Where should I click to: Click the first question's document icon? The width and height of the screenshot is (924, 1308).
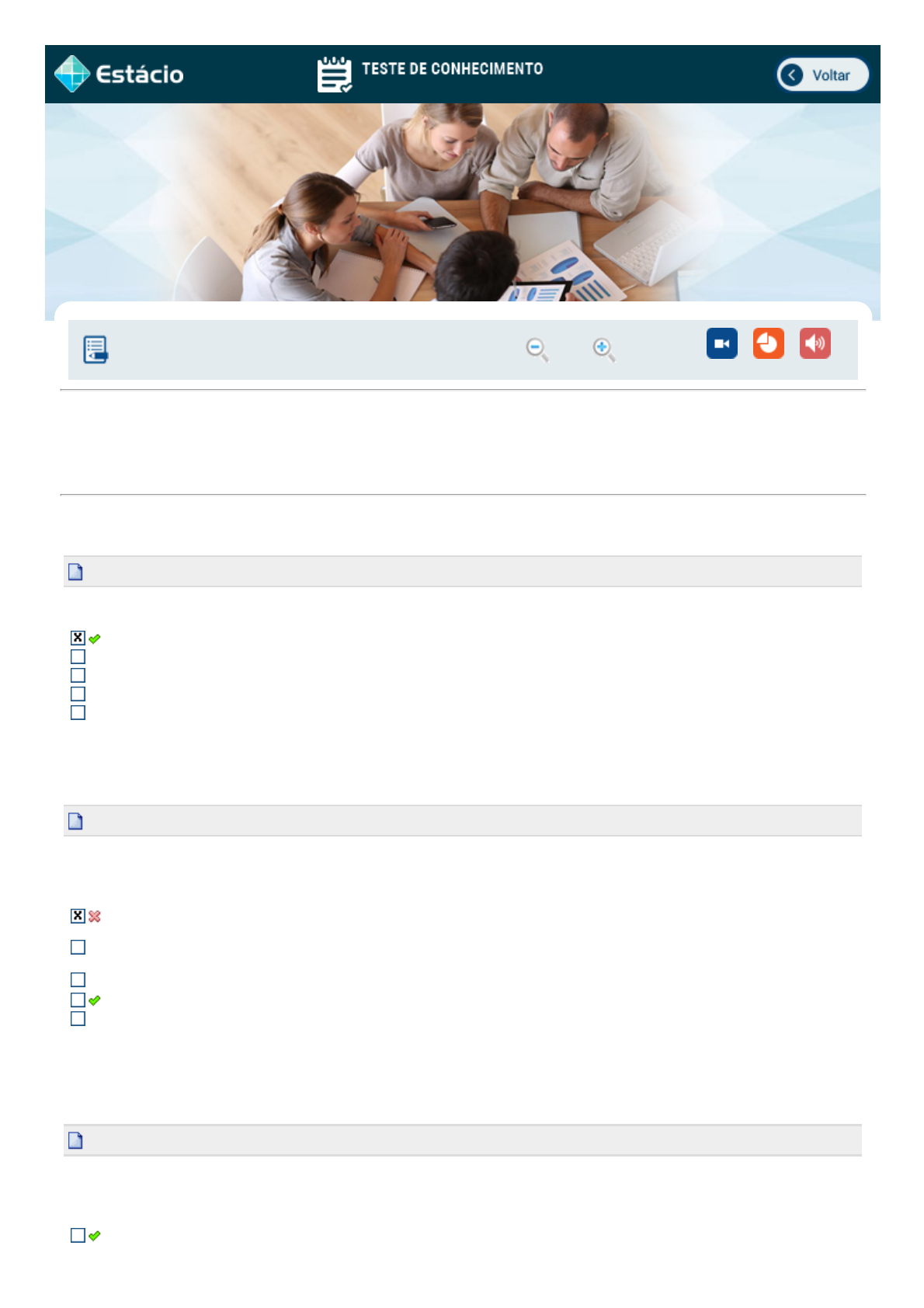click(75, 572)
